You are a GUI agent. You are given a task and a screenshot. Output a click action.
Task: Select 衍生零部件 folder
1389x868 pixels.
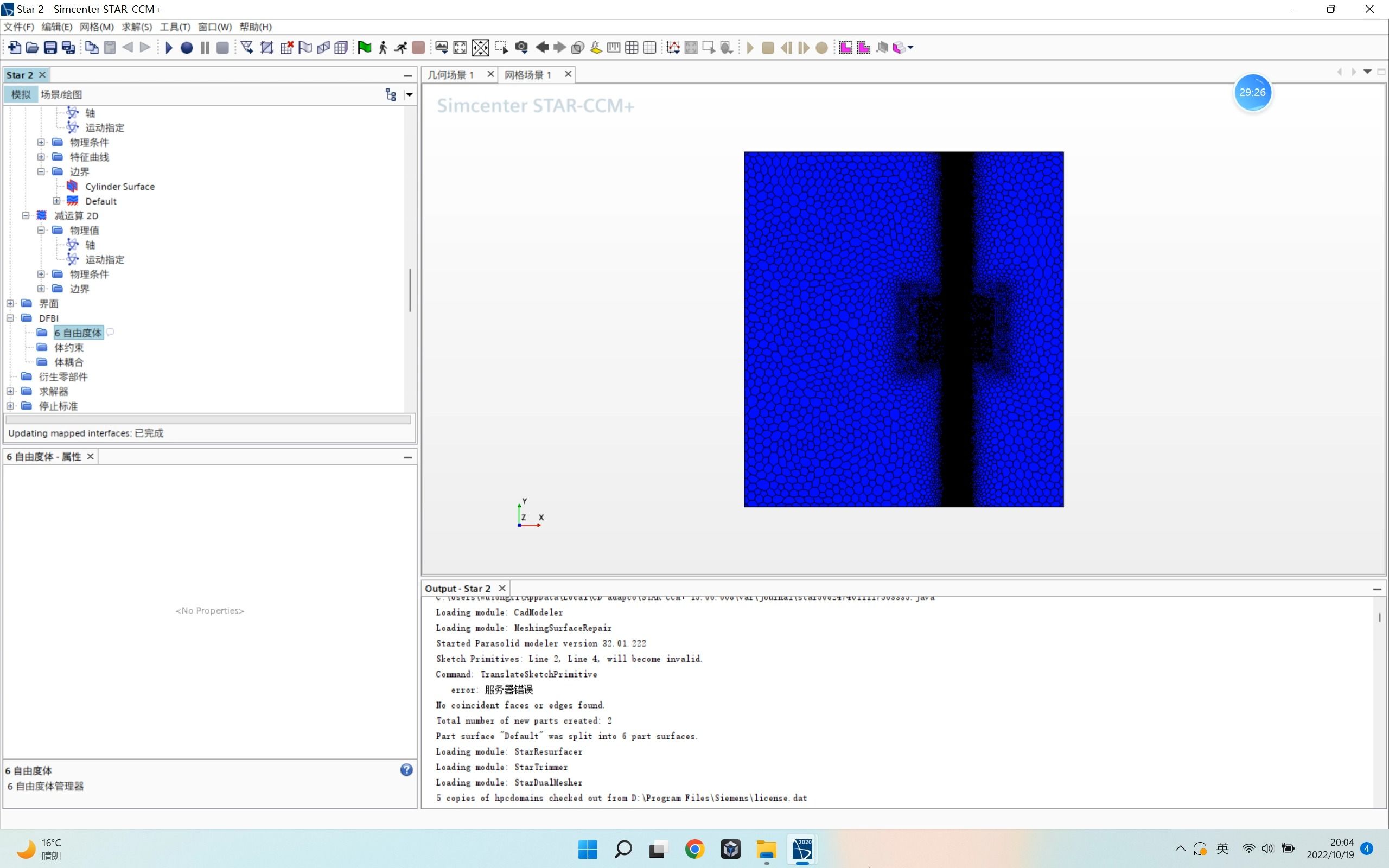click(x=63, y=376)
